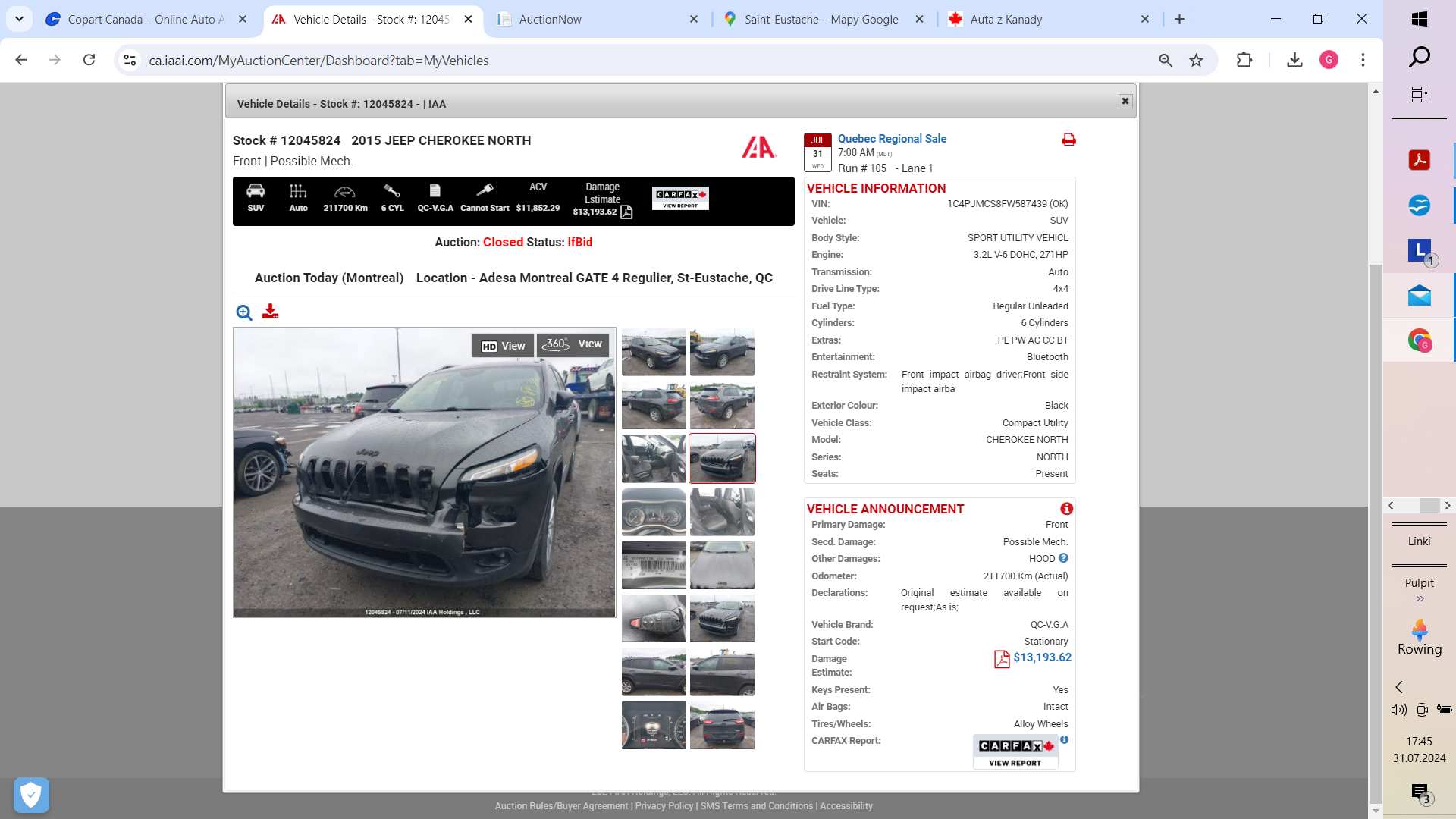
Task: Open the 360 View of the vehicle
Action: (x=573, y=344)
